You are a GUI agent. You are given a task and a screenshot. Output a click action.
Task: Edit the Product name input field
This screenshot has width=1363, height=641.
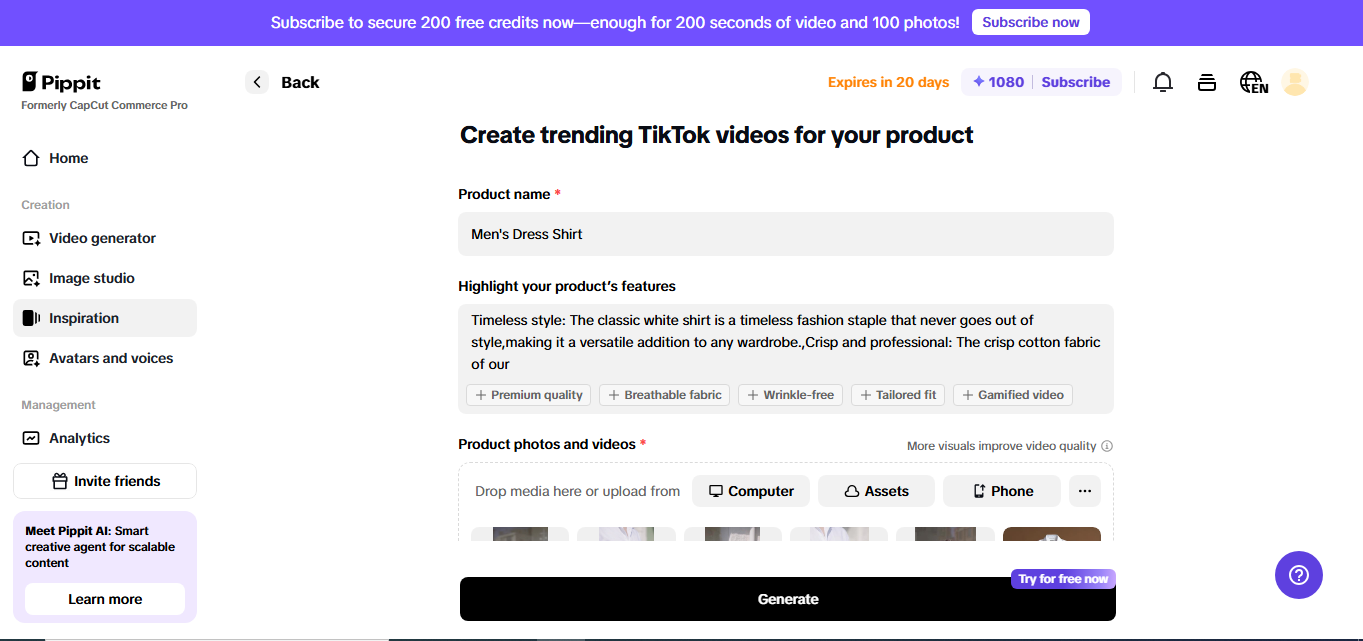click(785, 233)
